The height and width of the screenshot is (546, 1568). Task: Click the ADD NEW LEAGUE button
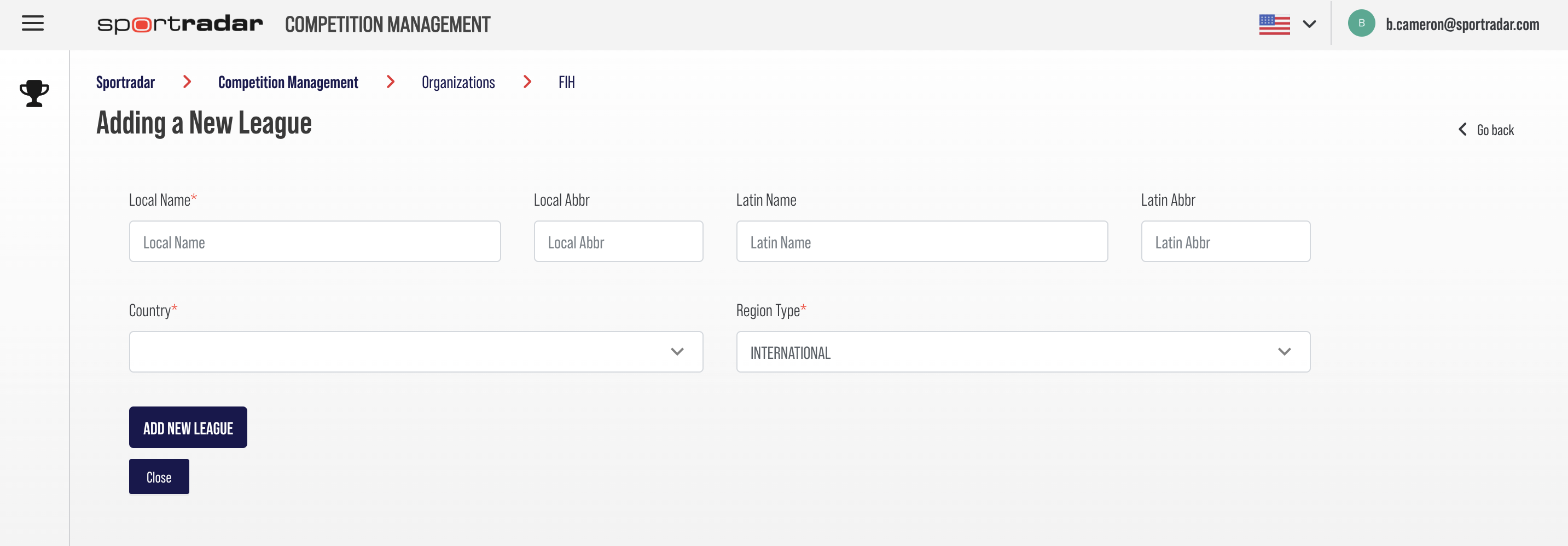[188, 427]
